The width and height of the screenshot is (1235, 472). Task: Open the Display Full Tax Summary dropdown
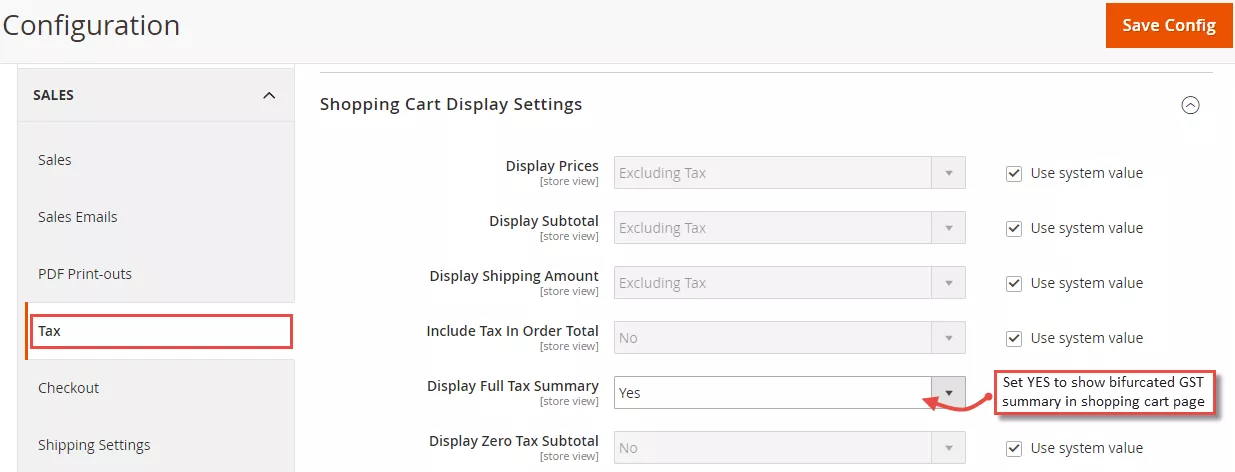(789, 393)
